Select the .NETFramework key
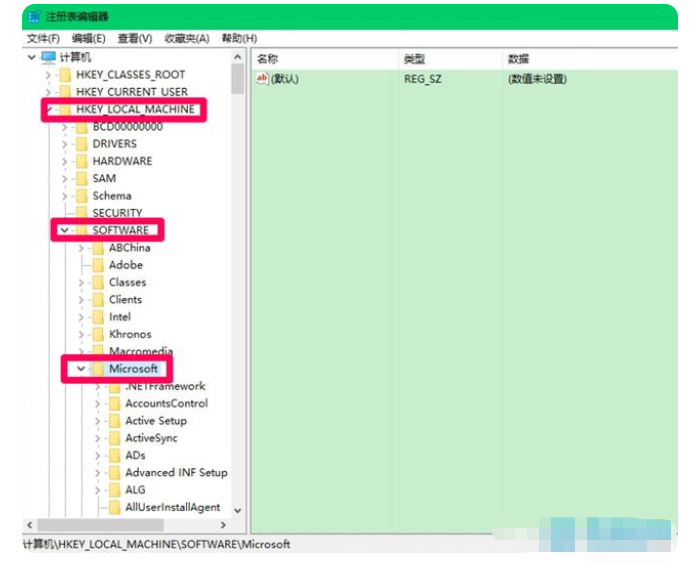697x565 pixels. [165, 386]
